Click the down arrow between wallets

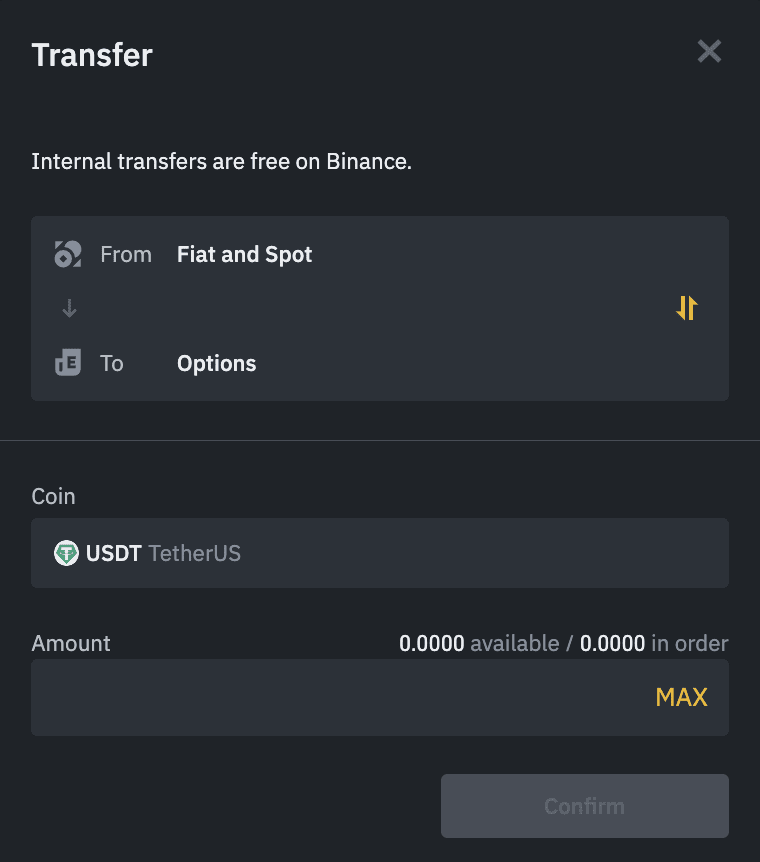tap(69, 309)
